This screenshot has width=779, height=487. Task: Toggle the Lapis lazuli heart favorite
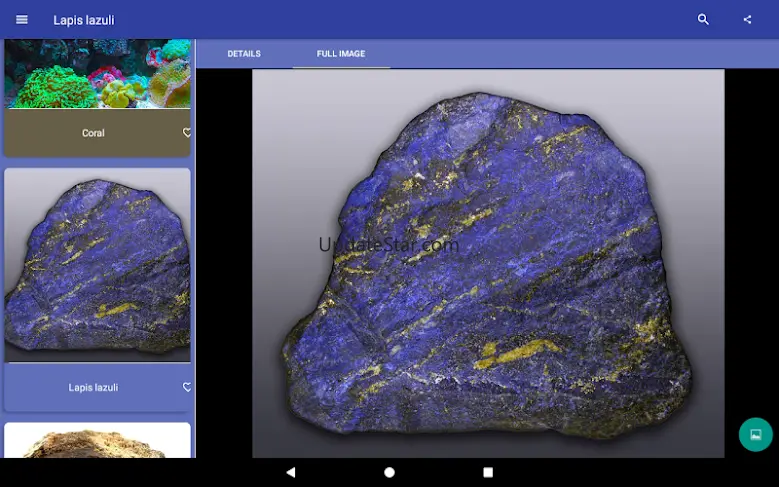pyautogui.click(x=186, y=387)
